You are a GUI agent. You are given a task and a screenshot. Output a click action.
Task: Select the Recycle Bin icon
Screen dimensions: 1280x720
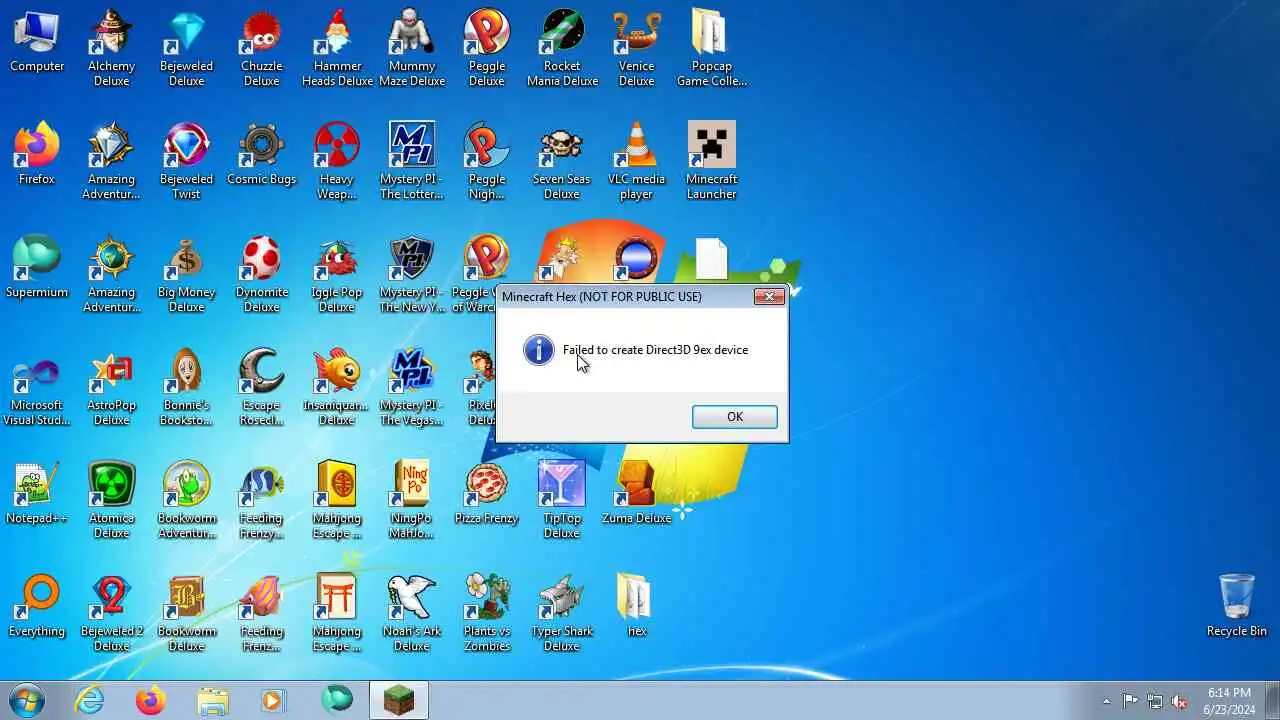click(x=1237, y=606)
